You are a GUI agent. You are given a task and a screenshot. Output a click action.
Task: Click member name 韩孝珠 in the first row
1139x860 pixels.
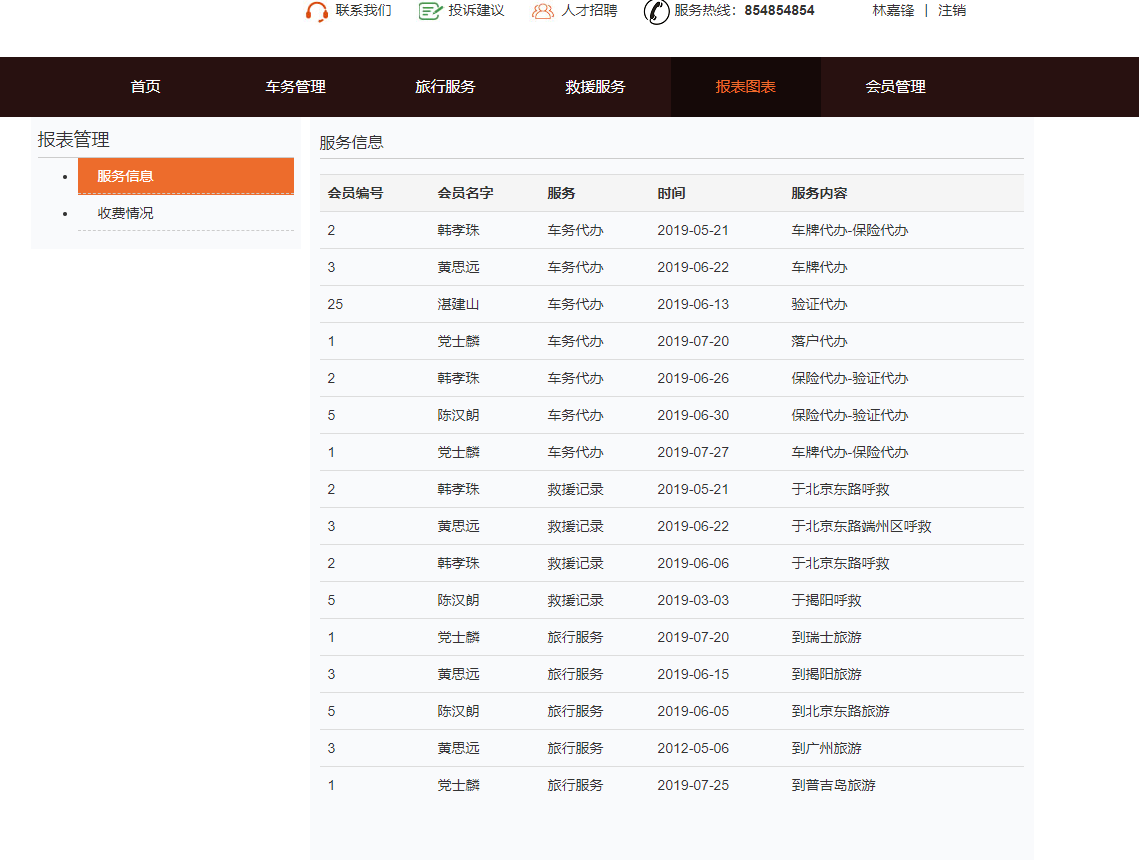tap(457, 230)
